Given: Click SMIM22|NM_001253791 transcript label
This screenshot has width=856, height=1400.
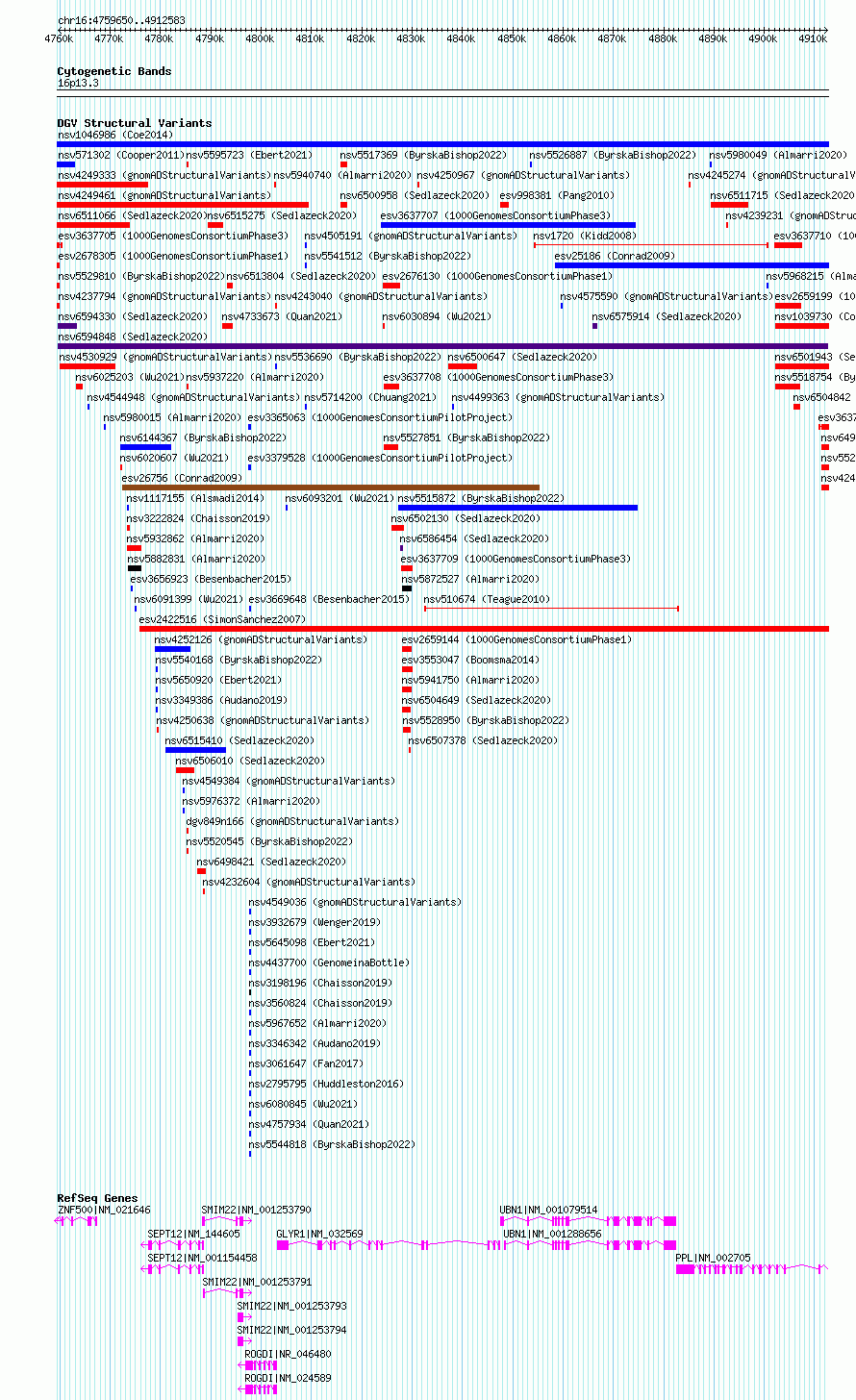Looking at the screenshot, I should pyautogui.click(x=257, y=1283).
